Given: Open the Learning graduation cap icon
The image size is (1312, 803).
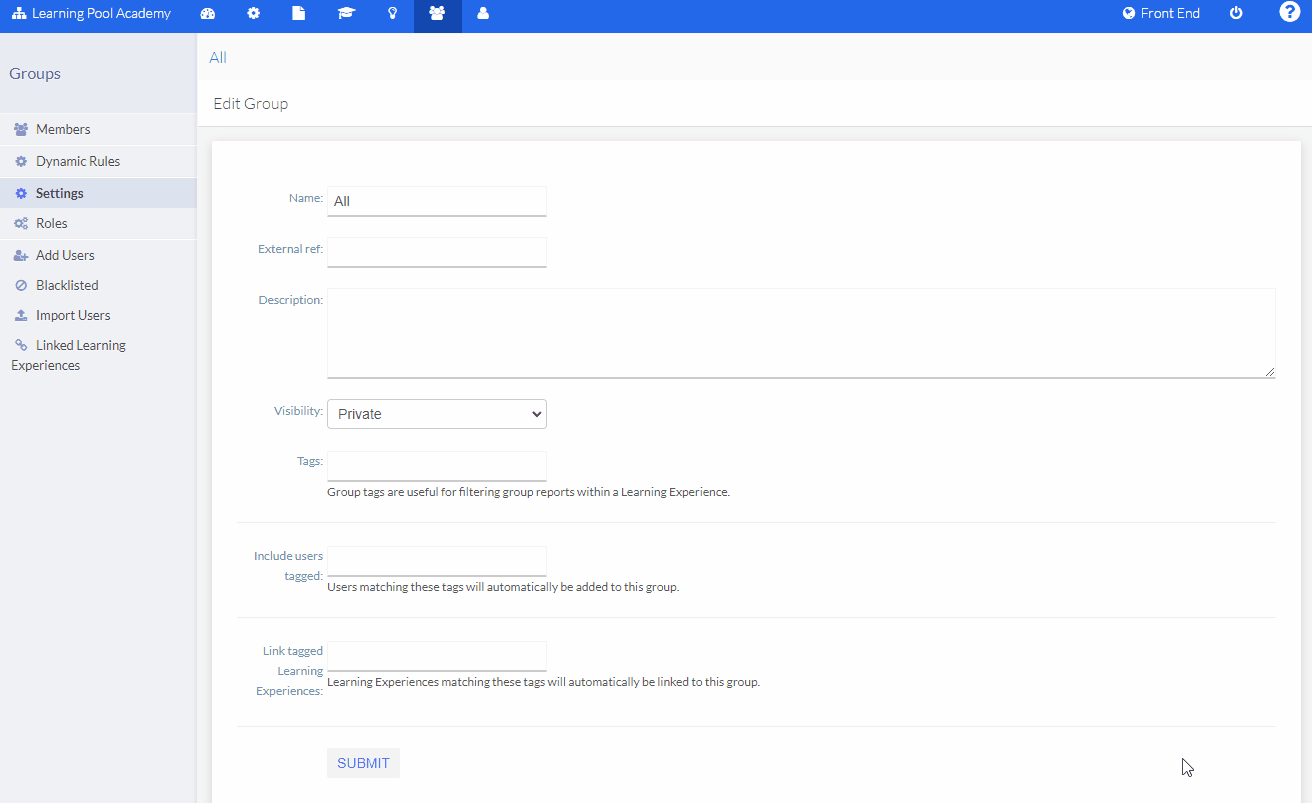Looking at the screenshot, I should [x=346, y=15].
